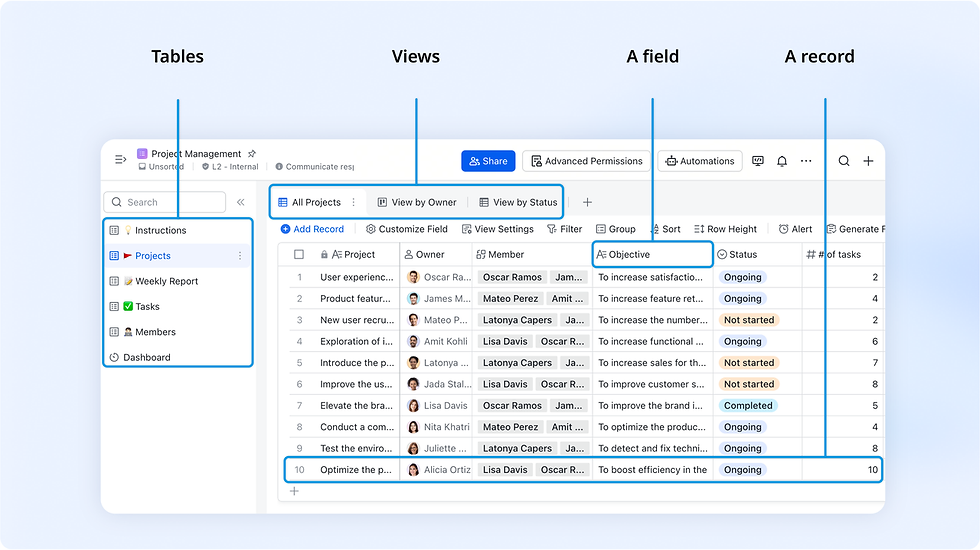Click 'To boost efficiency in the' objective cell

[652, 469]
